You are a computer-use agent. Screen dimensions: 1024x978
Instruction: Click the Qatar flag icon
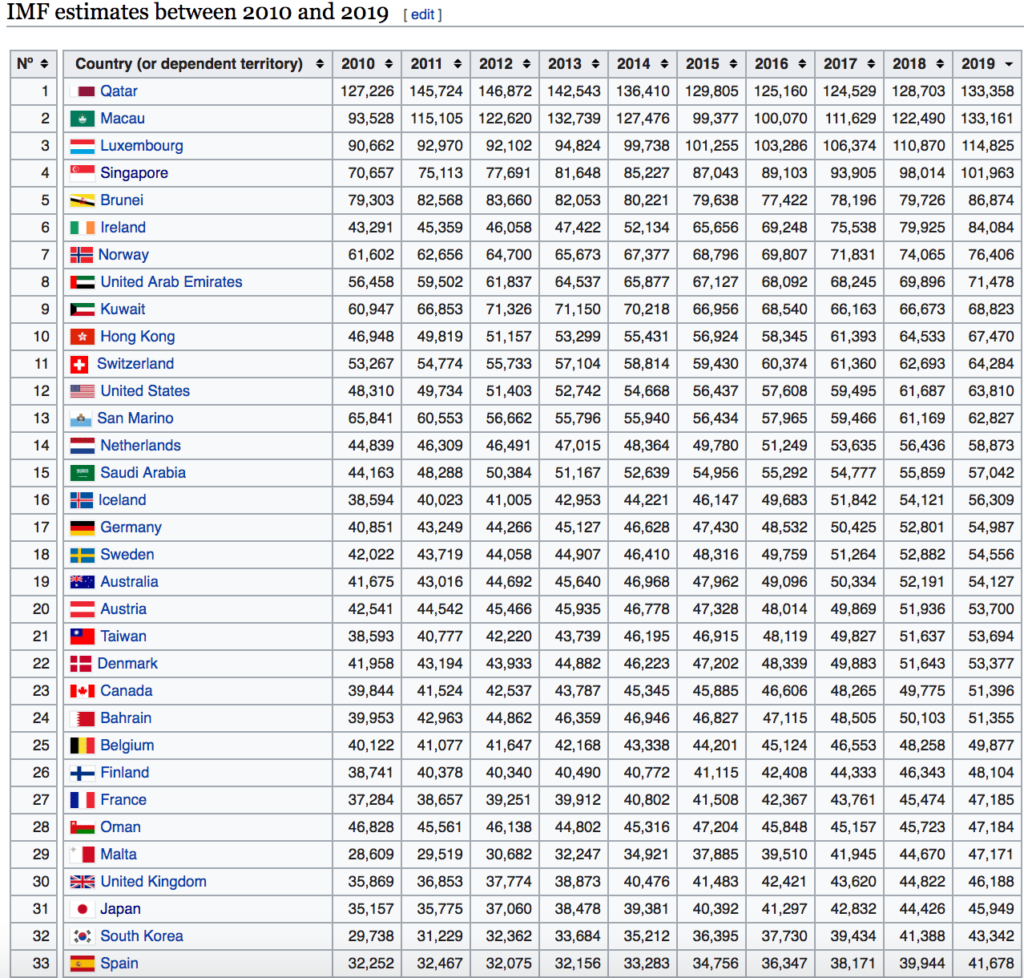click(81, 91)
